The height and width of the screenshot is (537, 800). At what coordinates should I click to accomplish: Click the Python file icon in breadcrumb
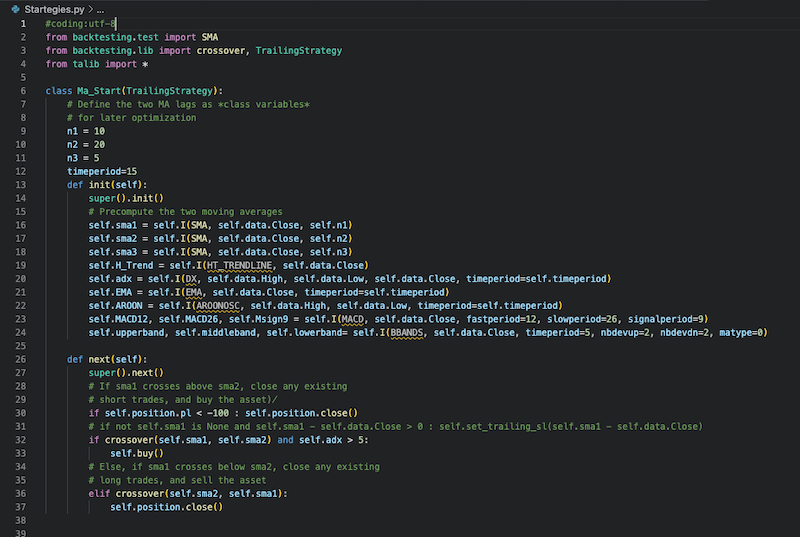click(x=15, y=9)
